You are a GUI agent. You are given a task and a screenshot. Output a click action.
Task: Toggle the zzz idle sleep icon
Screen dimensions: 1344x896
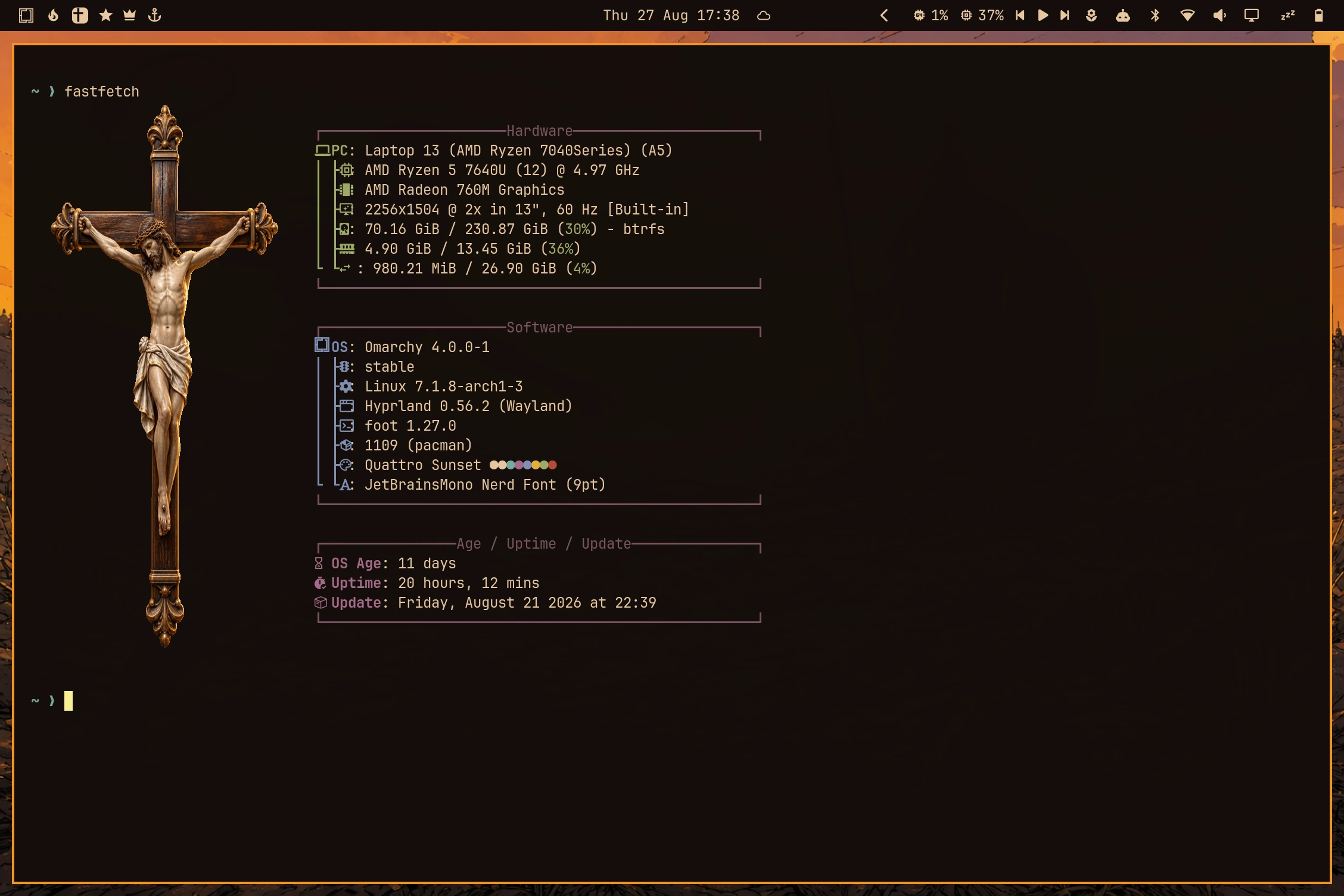[x=1287, y=15]
